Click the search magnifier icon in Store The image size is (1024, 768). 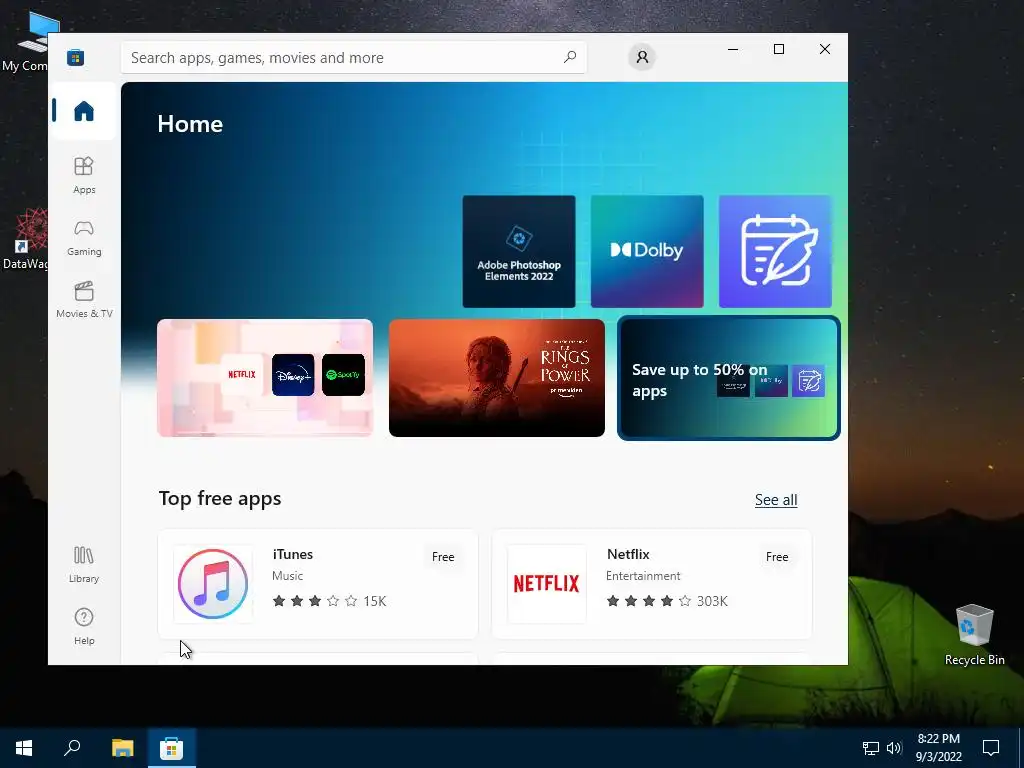569,57
